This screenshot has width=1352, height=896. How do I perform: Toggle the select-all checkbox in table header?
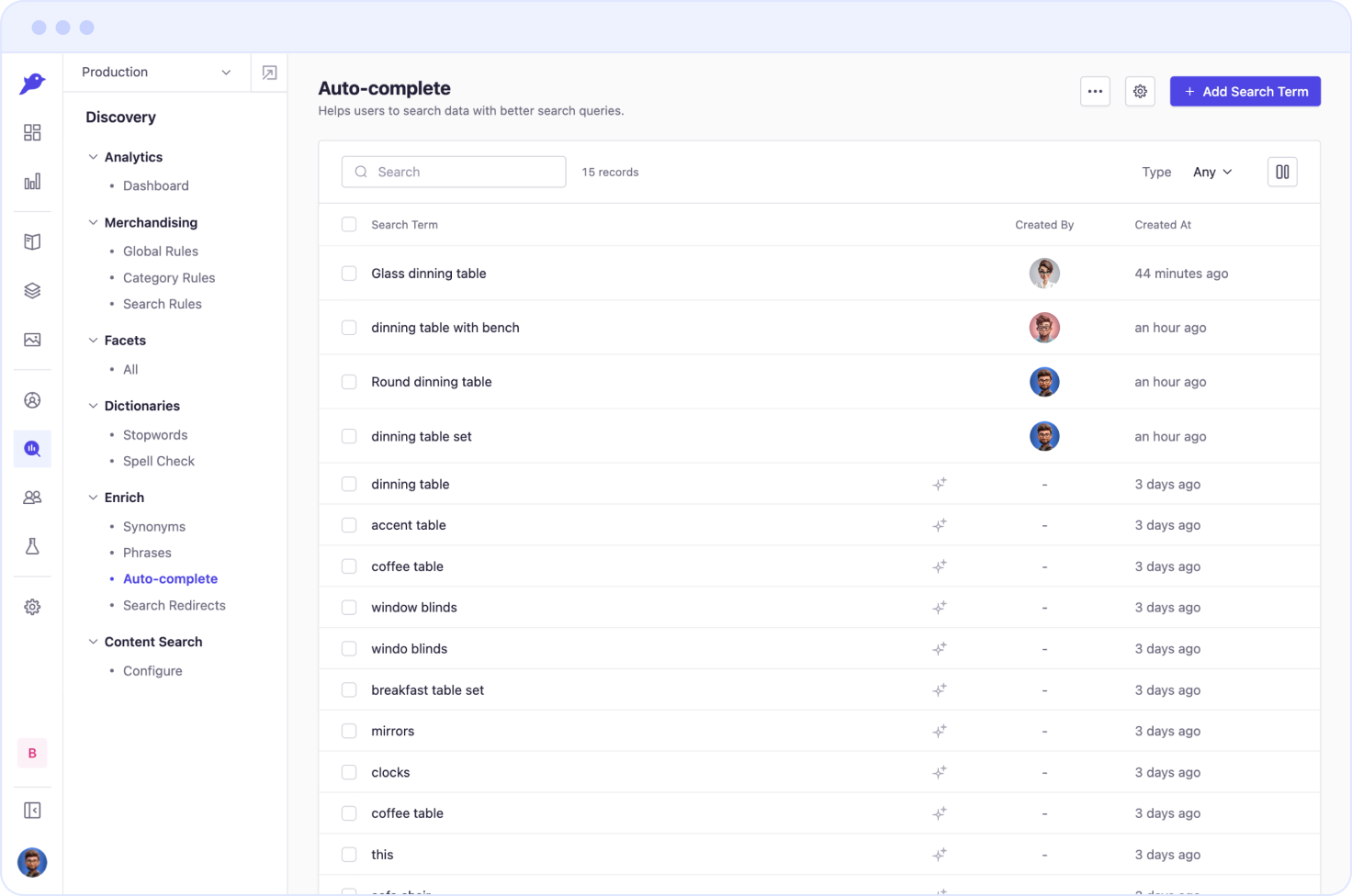coord(349,225)
